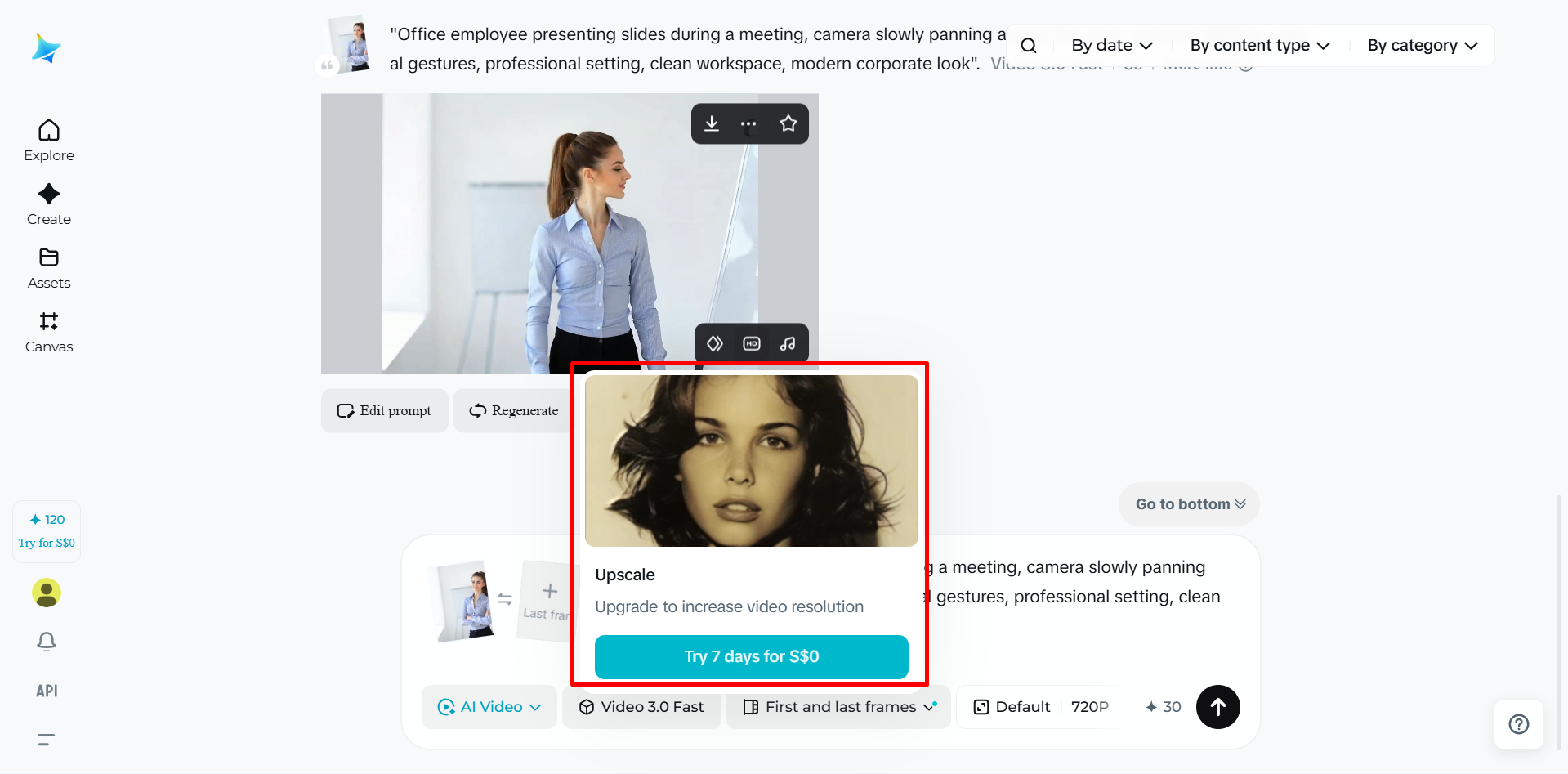Click the music note audio icon

pyautogui.click(x=788, y=344)
